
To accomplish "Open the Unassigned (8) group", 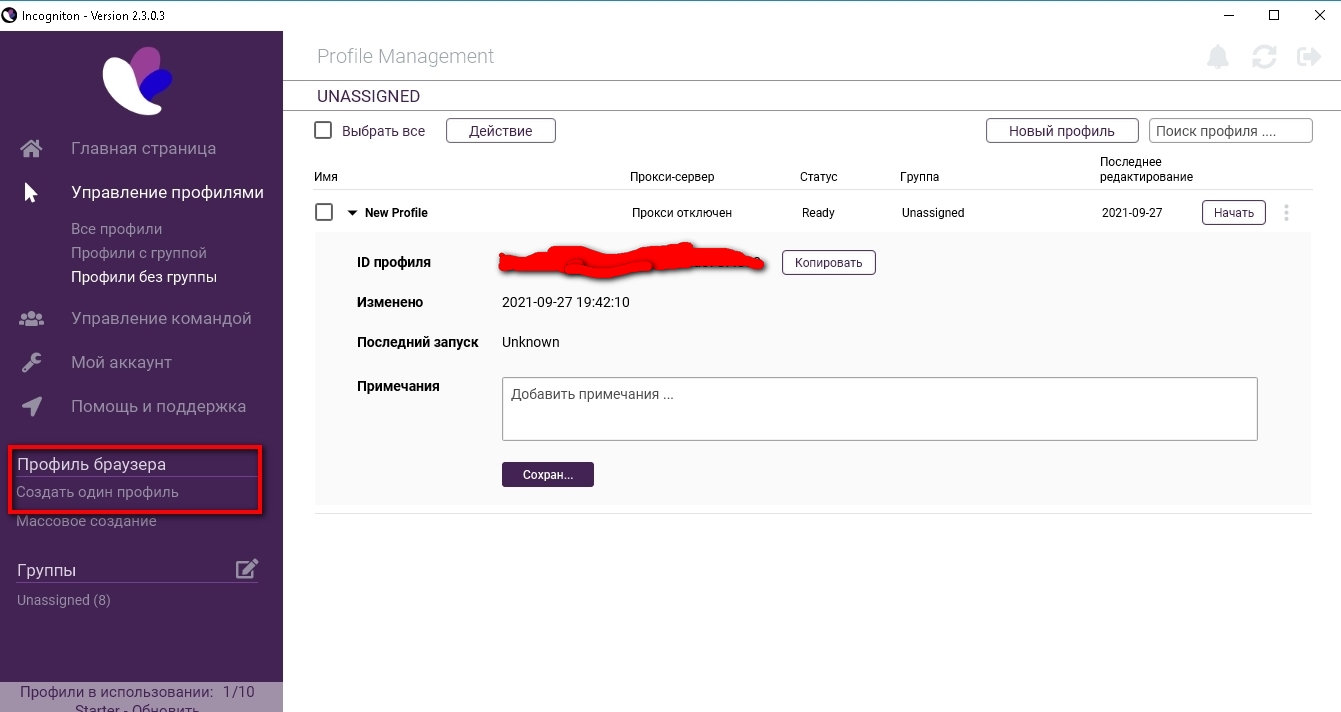I will (x=64, y=600).
